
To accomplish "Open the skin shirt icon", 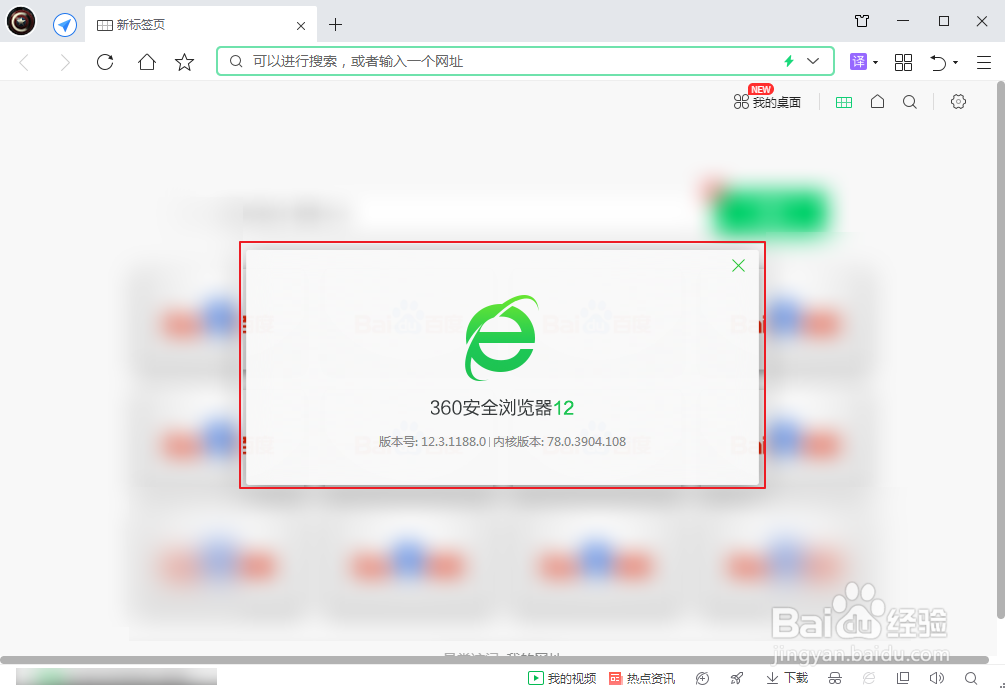I will [x=862, y=21].
